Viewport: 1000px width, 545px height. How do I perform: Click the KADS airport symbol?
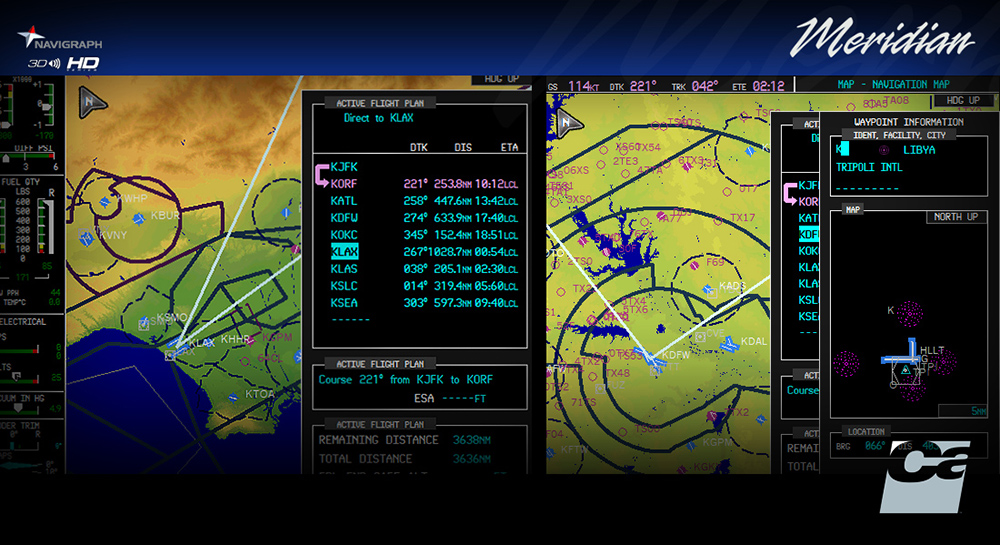[706, 288]
